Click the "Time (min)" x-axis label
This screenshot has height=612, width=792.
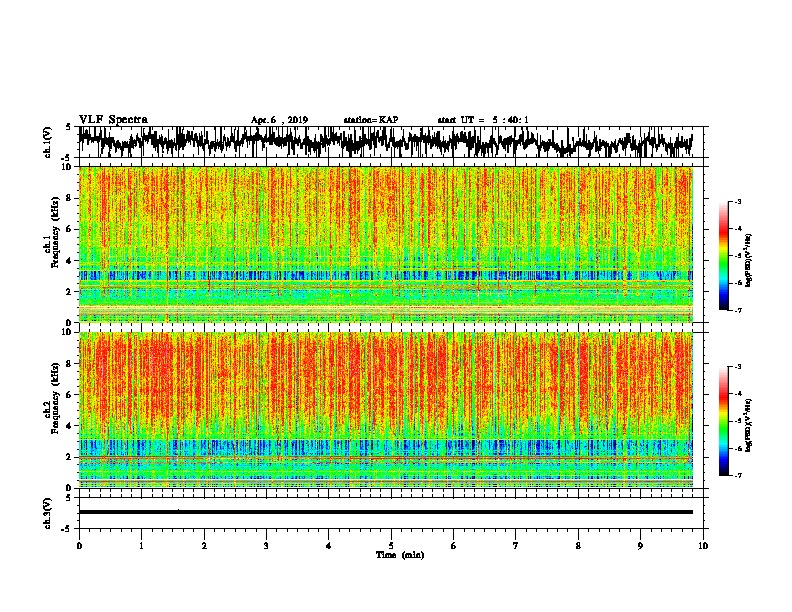coord(400,555)
